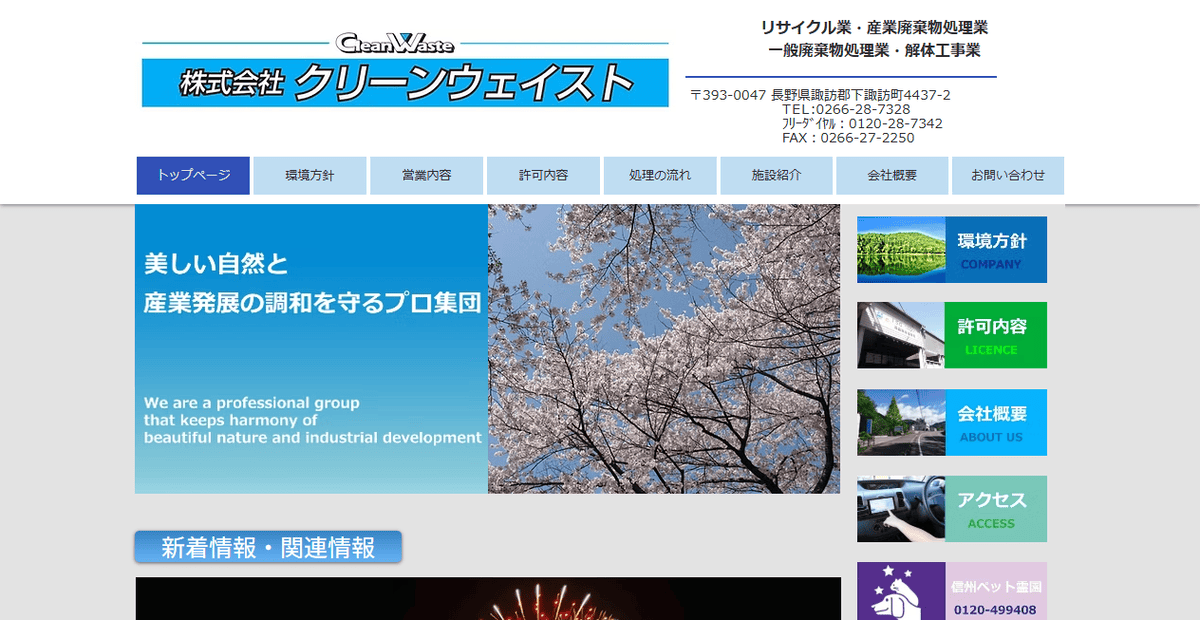Viewport: 1200px width, 620px height.
Task: Click the green lake thumbnail beside 環境方針
Action: (x=899, y=249)
